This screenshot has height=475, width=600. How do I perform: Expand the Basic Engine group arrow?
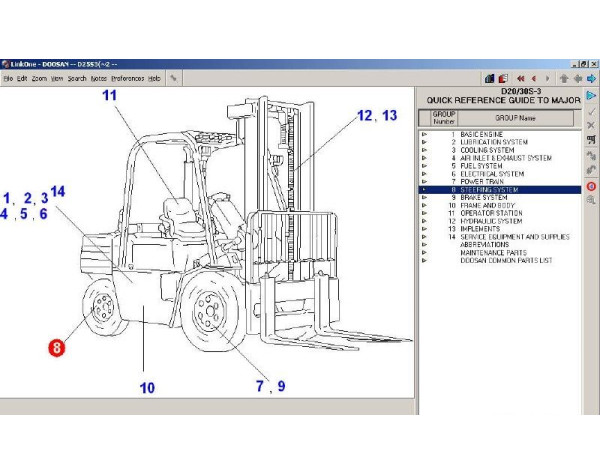(x=425, y=134)
